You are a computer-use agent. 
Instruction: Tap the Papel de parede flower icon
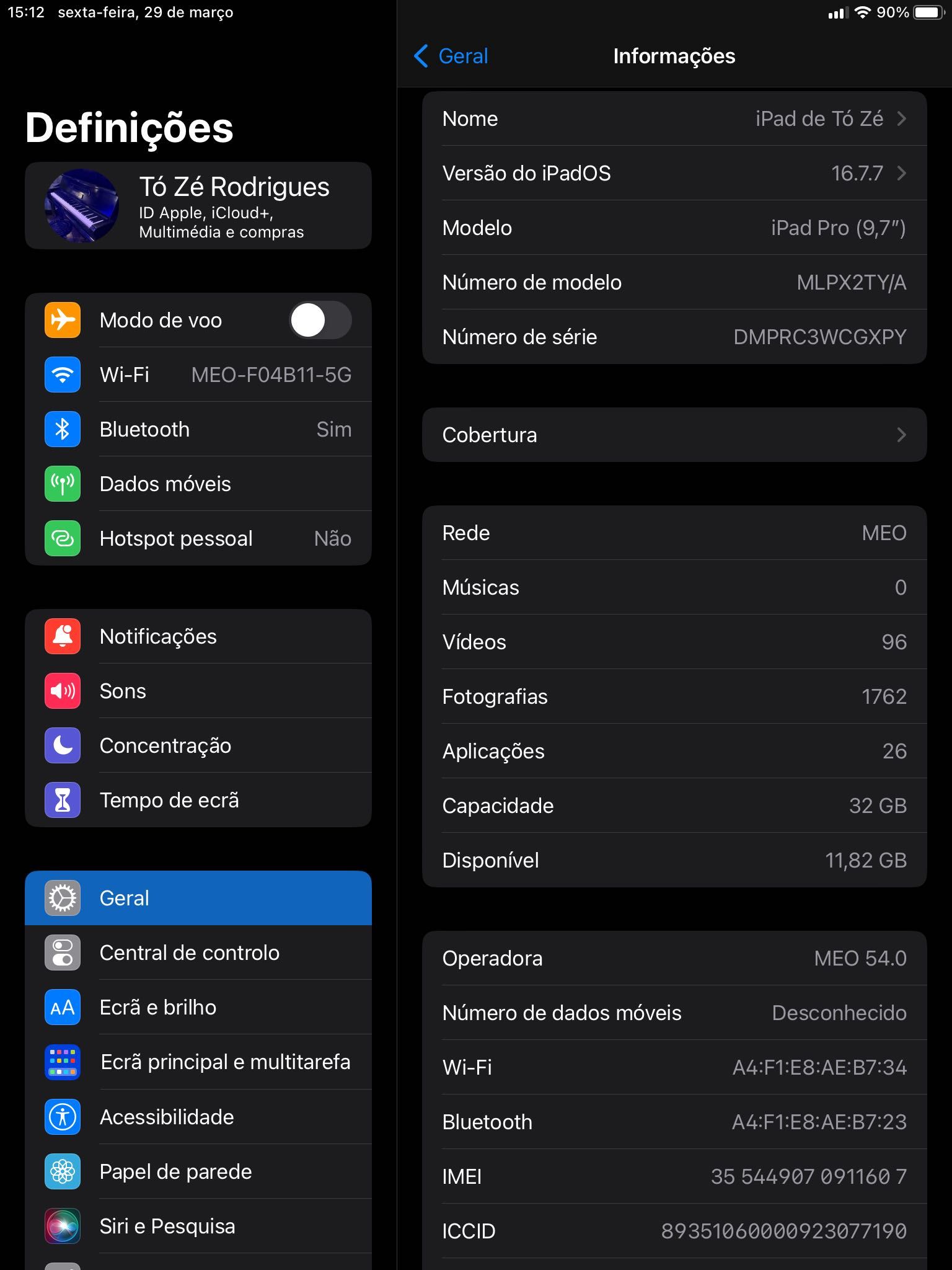tap(63, 1171)
